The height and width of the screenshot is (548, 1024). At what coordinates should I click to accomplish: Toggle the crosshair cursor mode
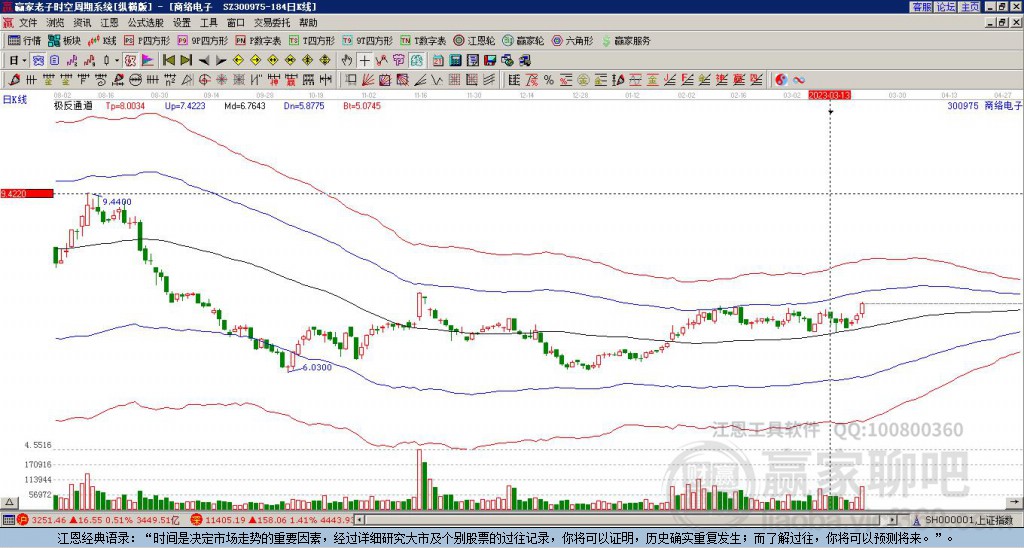pyautogui.click(x=364, y=61)
